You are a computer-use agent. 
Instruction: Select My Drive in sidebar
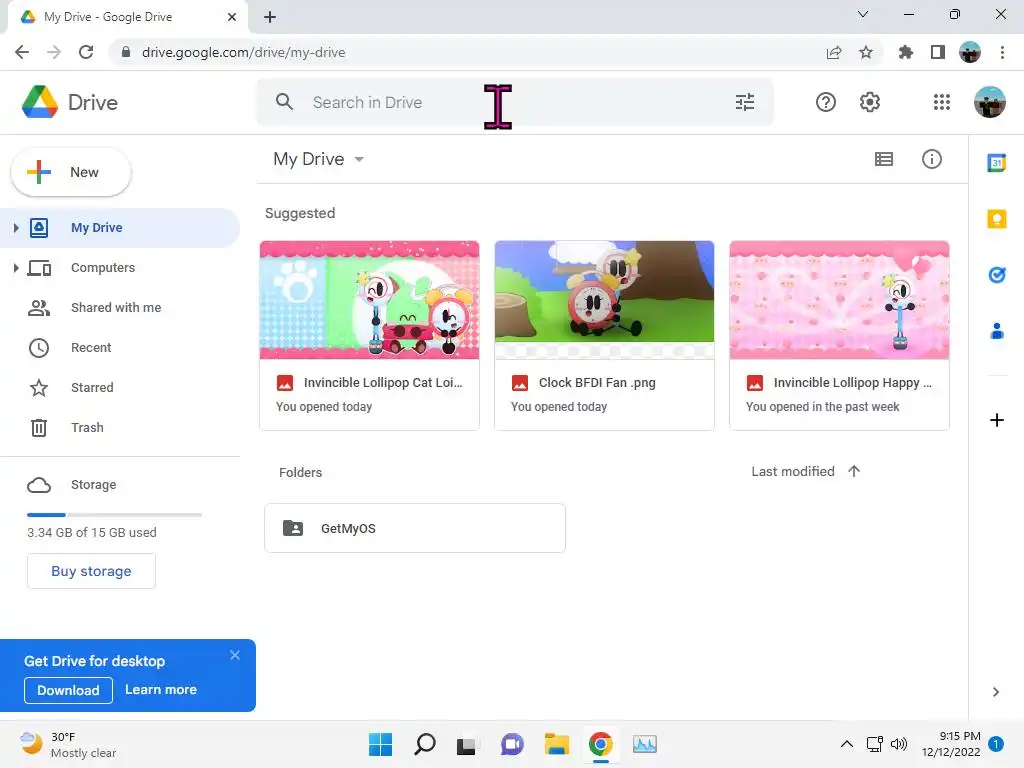[x=120, y=227]
